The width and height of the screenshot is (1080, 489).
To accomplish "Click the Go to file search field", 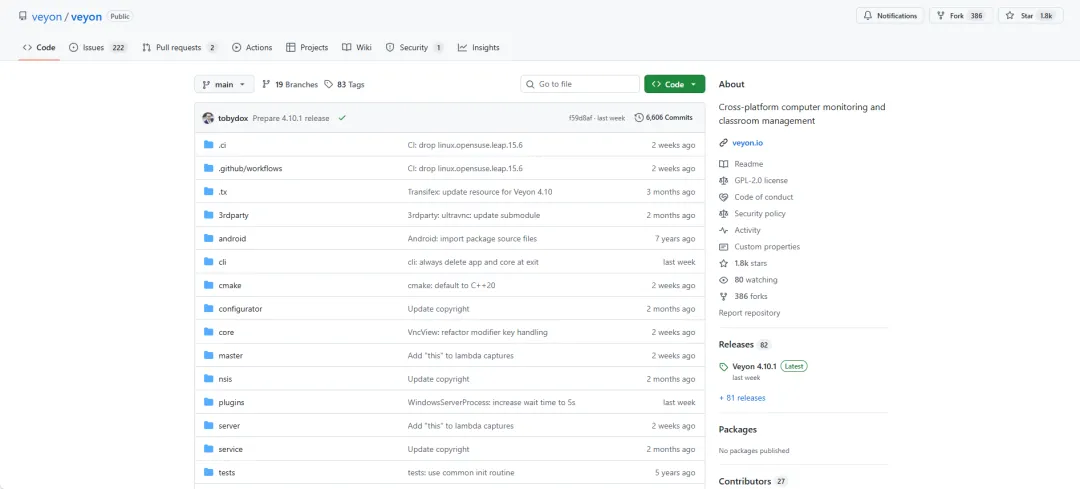I will (x=580, y=85).
